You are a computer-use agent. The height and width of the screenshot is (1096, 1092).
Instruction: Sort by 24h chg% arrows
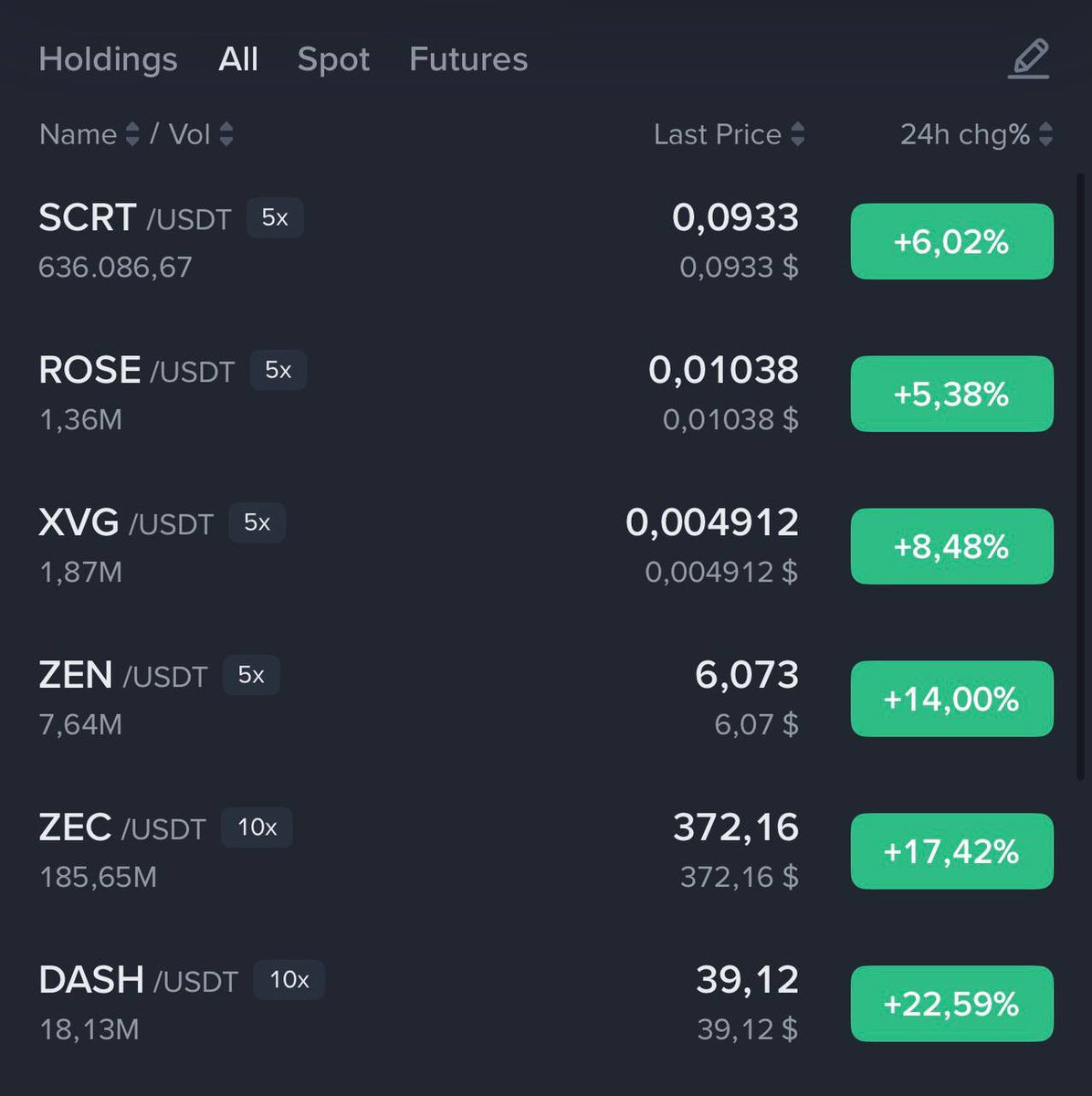[x=1045, y=134]
